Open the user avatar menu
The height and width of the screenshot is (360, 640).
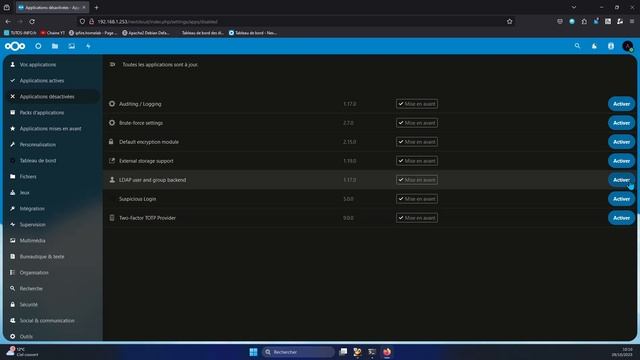pyautogui.click(x=628, y=46)
